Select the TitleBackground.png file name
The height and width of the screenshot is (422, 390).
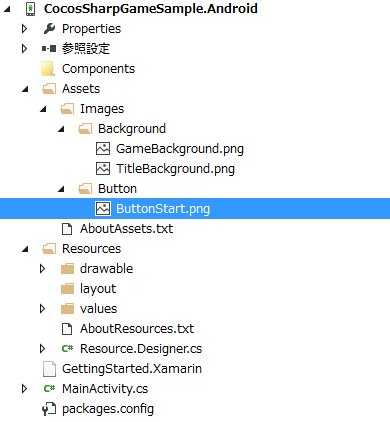[175, 169]
